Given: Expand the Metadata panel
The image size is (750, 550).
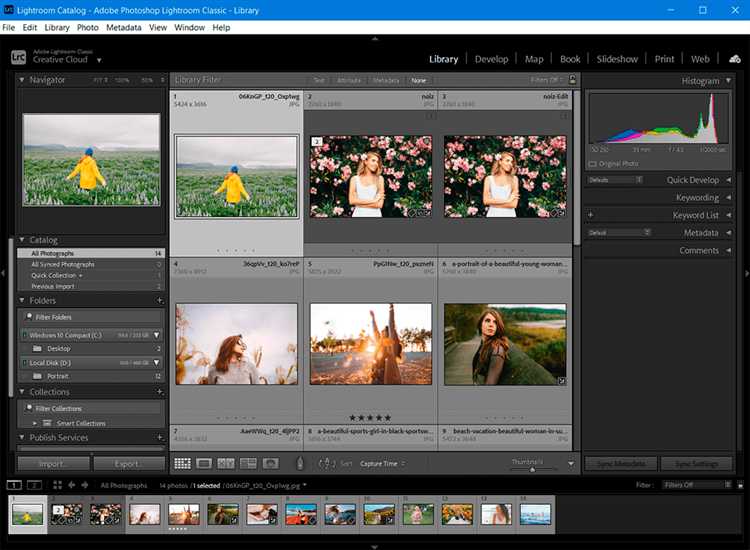Looking at the screenshot, I should click(728, 233).
